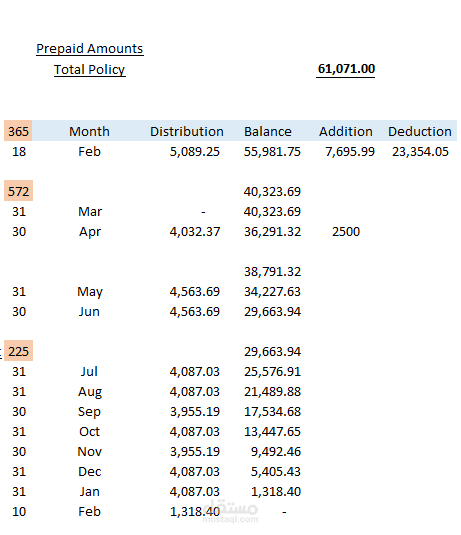
Task: Select the 2500 addition in Apr row
Action: tap(346, 232)
